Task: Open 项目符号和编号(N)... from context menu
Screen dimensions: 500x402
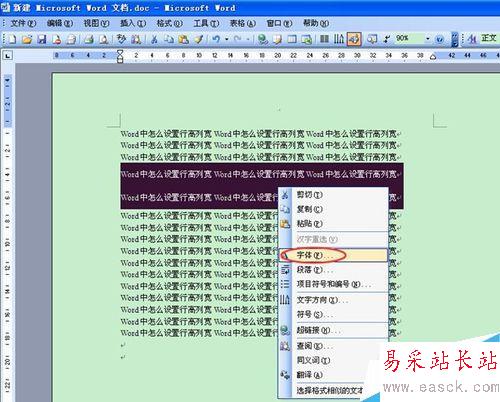Action: pos(333,284)
